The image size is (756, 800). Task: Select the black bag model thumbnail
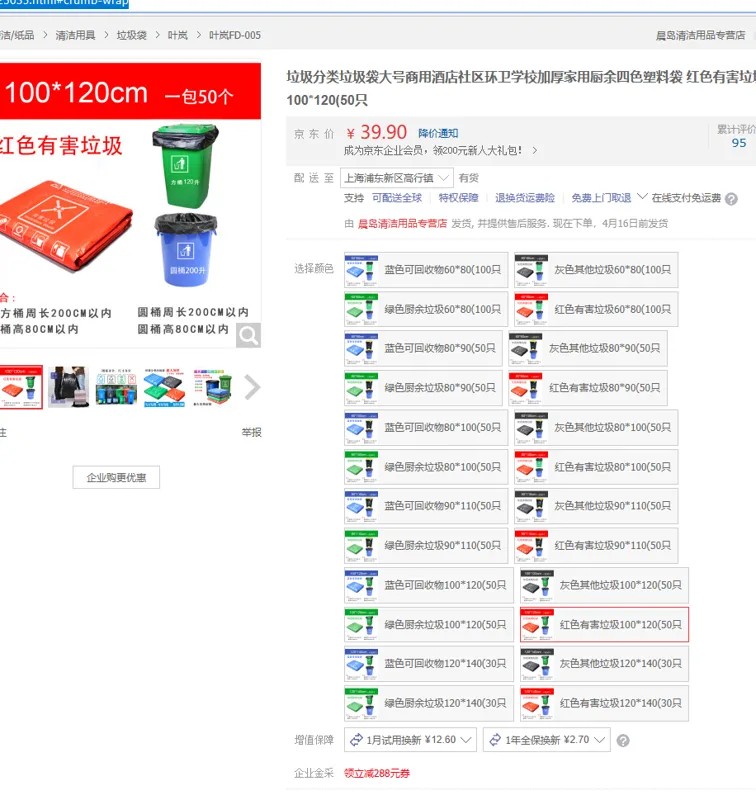coord(69,387)
